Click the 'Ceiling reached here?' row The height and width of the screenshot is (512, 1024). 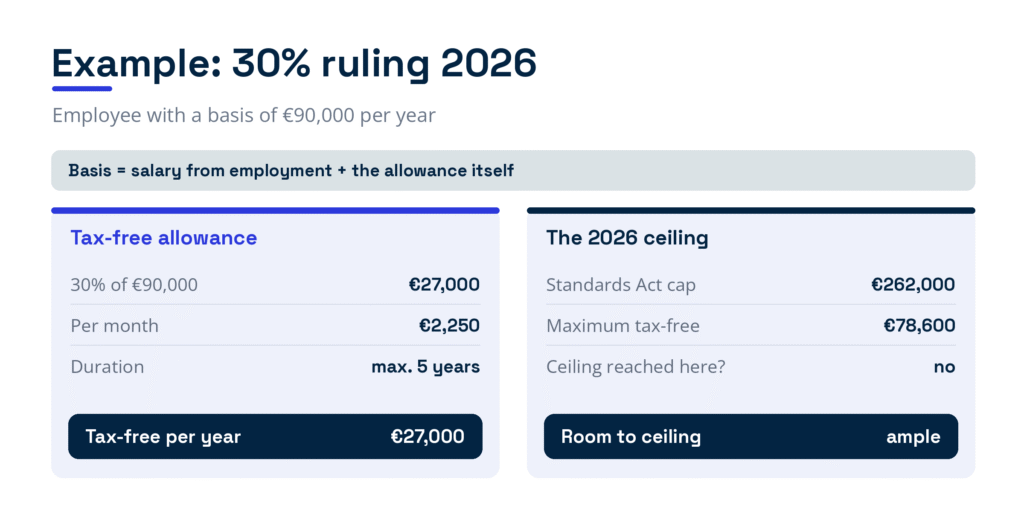click(751, 366)
